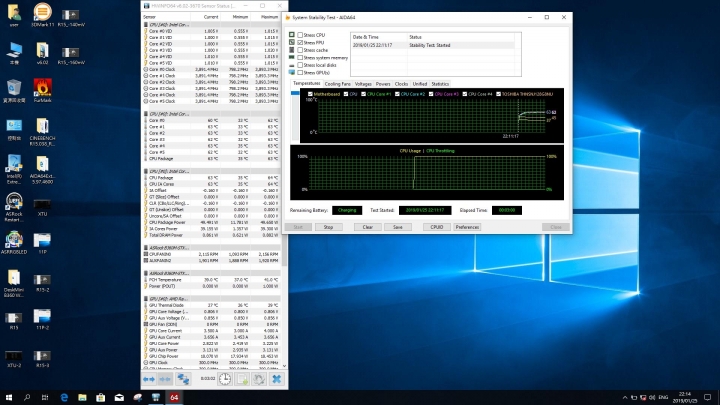Screen dimensions: 720x405
Task: Launch Microsoft Edge from taskbar
Action: (x=64, y=398)
